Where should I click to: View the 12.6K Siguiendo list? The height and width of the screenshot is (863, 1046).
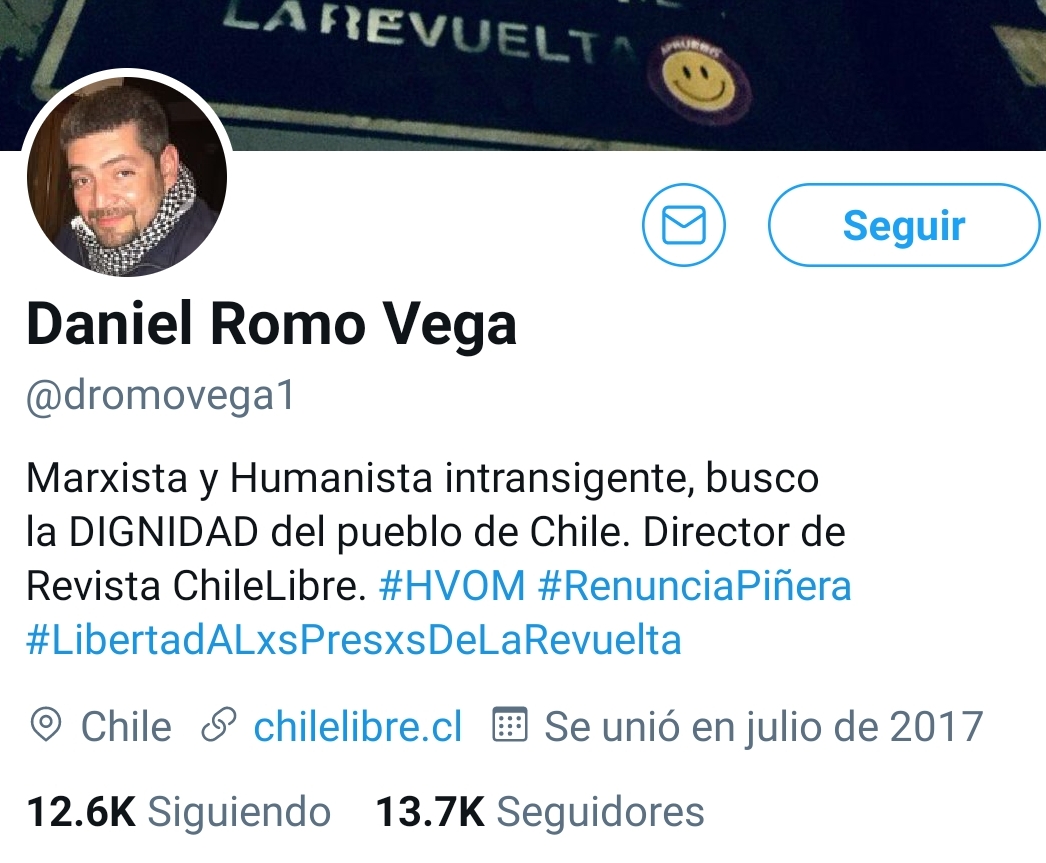[179, 812]
